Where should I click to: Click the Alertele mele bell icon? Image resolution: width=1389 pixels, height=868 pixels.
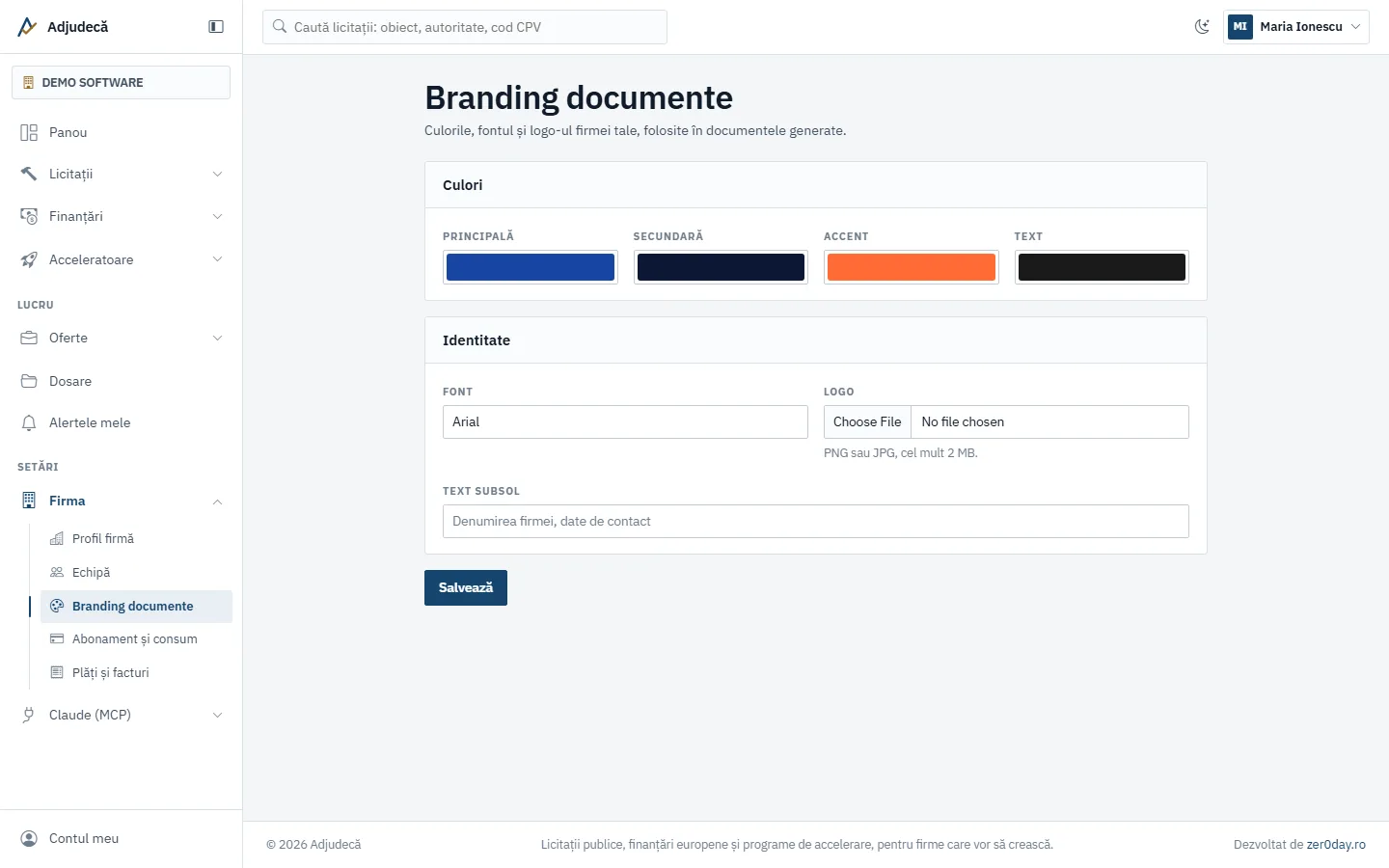point(29,422)
